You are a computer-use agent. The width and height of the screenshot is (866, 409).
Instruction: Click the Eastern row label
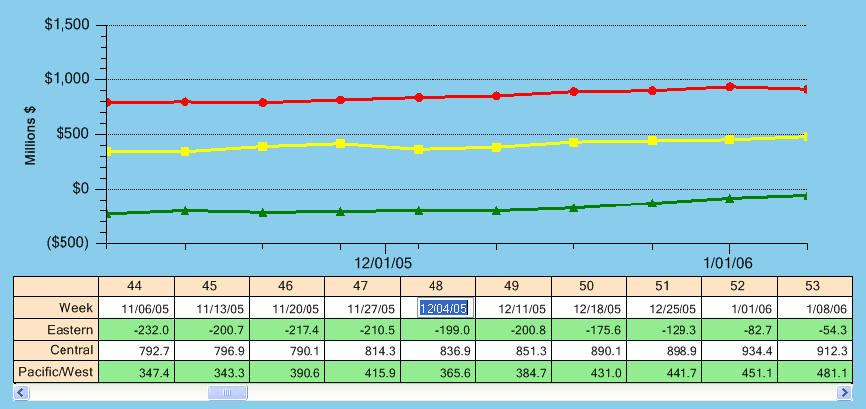point(55,329)
